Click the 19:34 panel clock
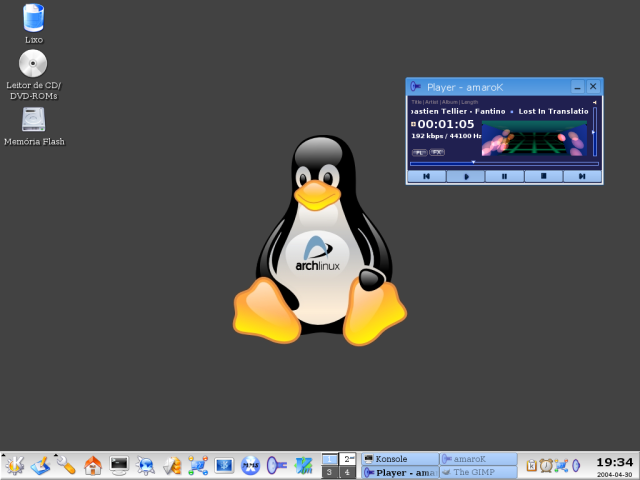The image size is (640, 480). coord(614,462)
